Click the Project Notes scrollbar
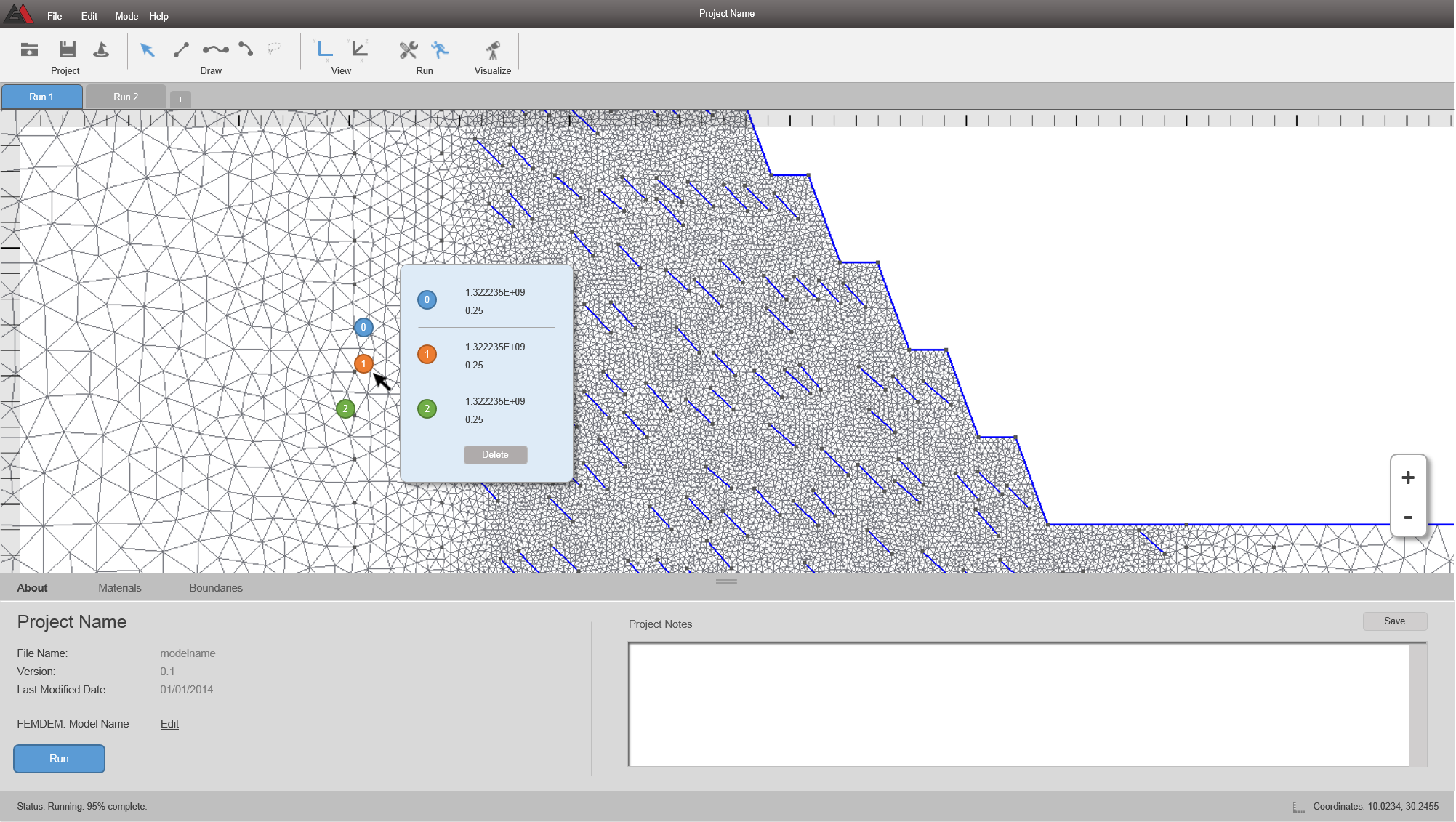This screenshot has width=1456, height=822. (1417, 705)
